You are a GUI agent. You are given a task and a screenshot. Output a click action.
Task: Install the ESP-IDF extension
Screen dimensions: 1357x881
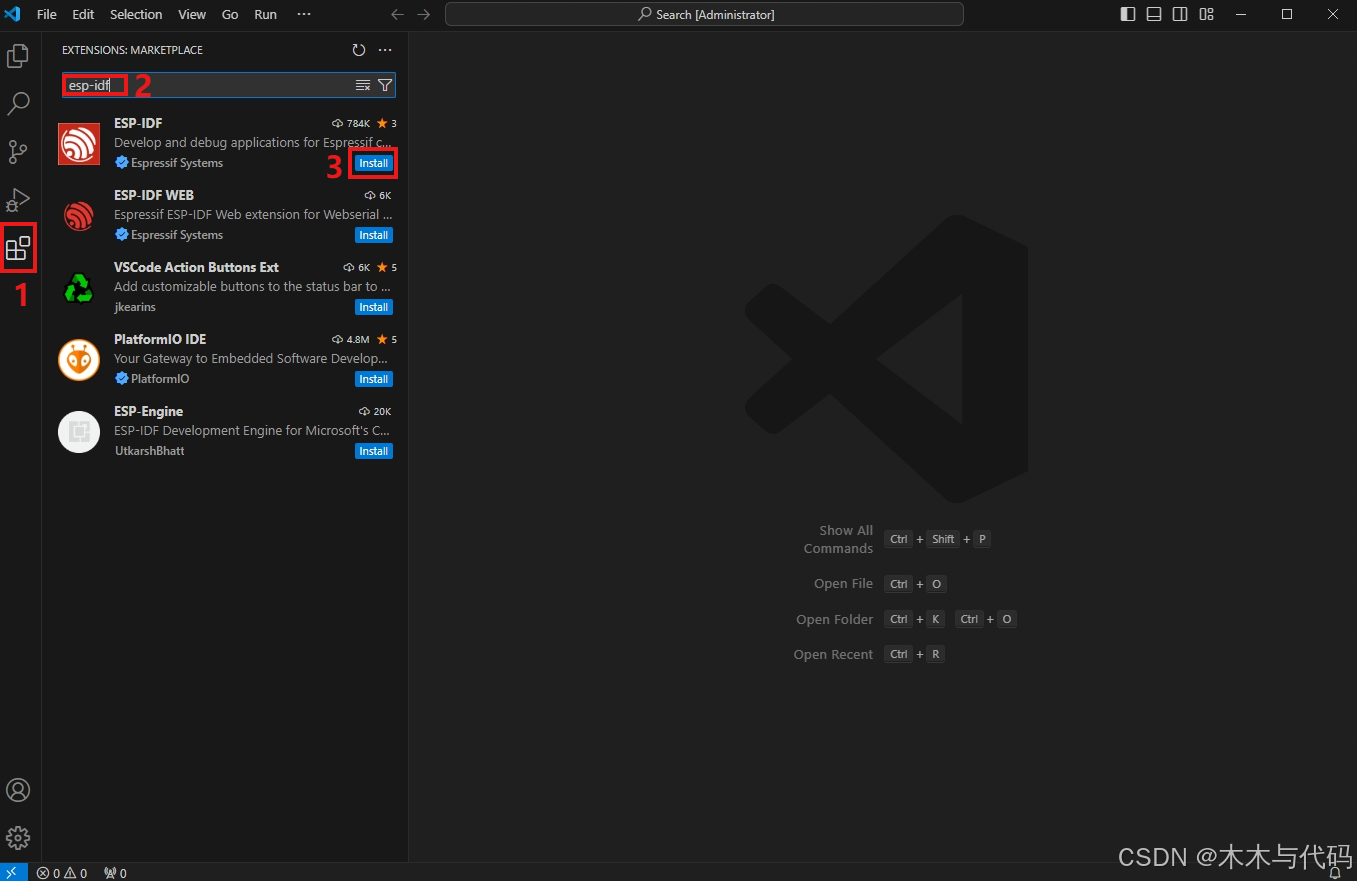pyautogui.click(x=374, y=163)
